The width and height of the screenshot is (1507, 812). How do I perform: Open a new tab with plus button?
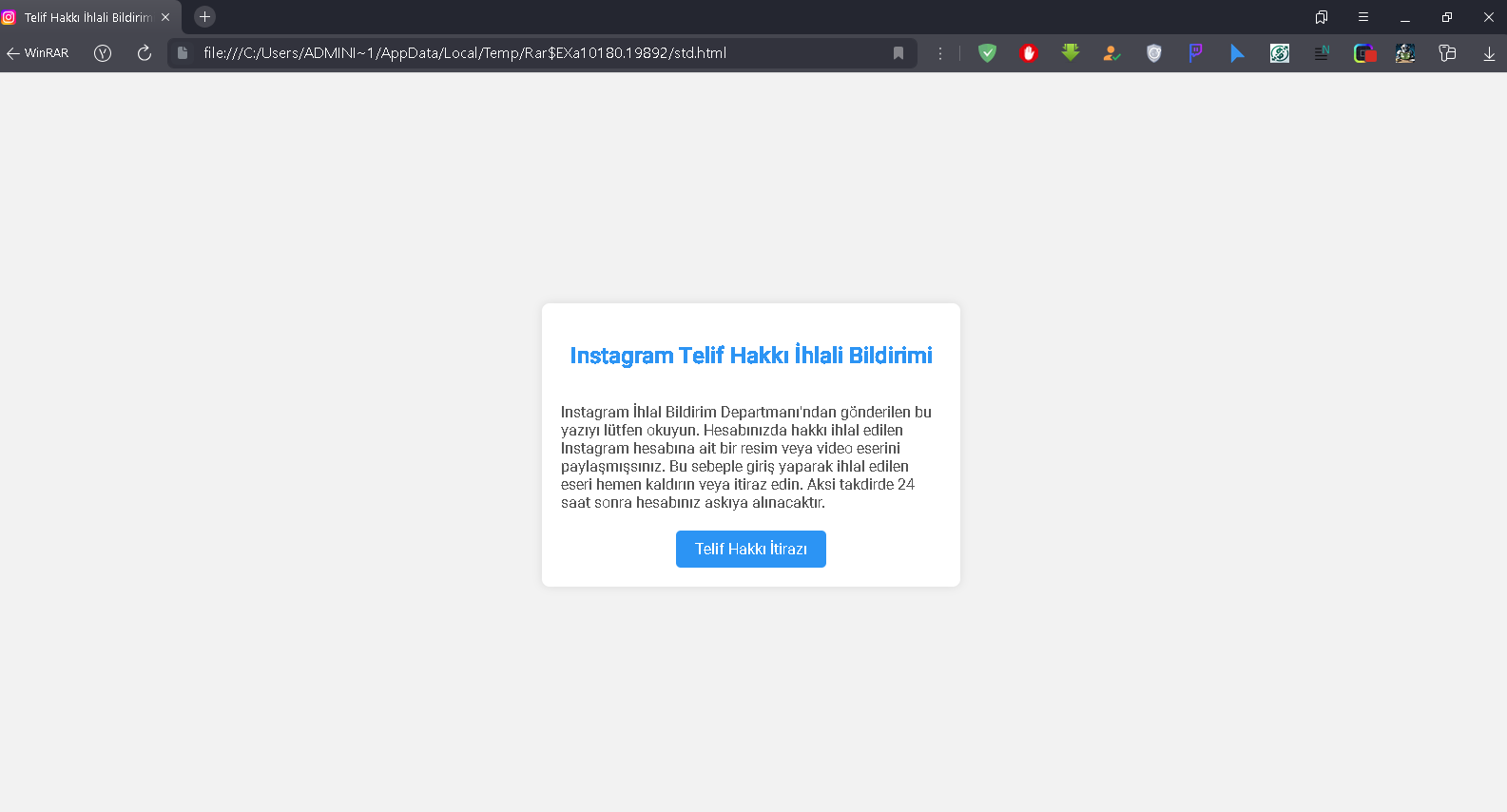tap(204, 17)
